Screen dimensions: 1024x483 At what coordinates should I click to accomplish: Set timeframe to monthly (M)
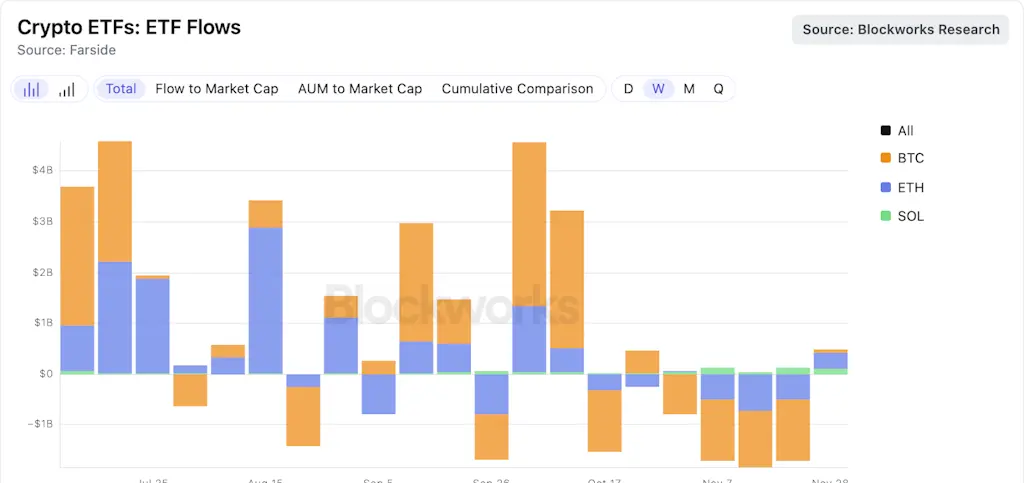(689, 89)
